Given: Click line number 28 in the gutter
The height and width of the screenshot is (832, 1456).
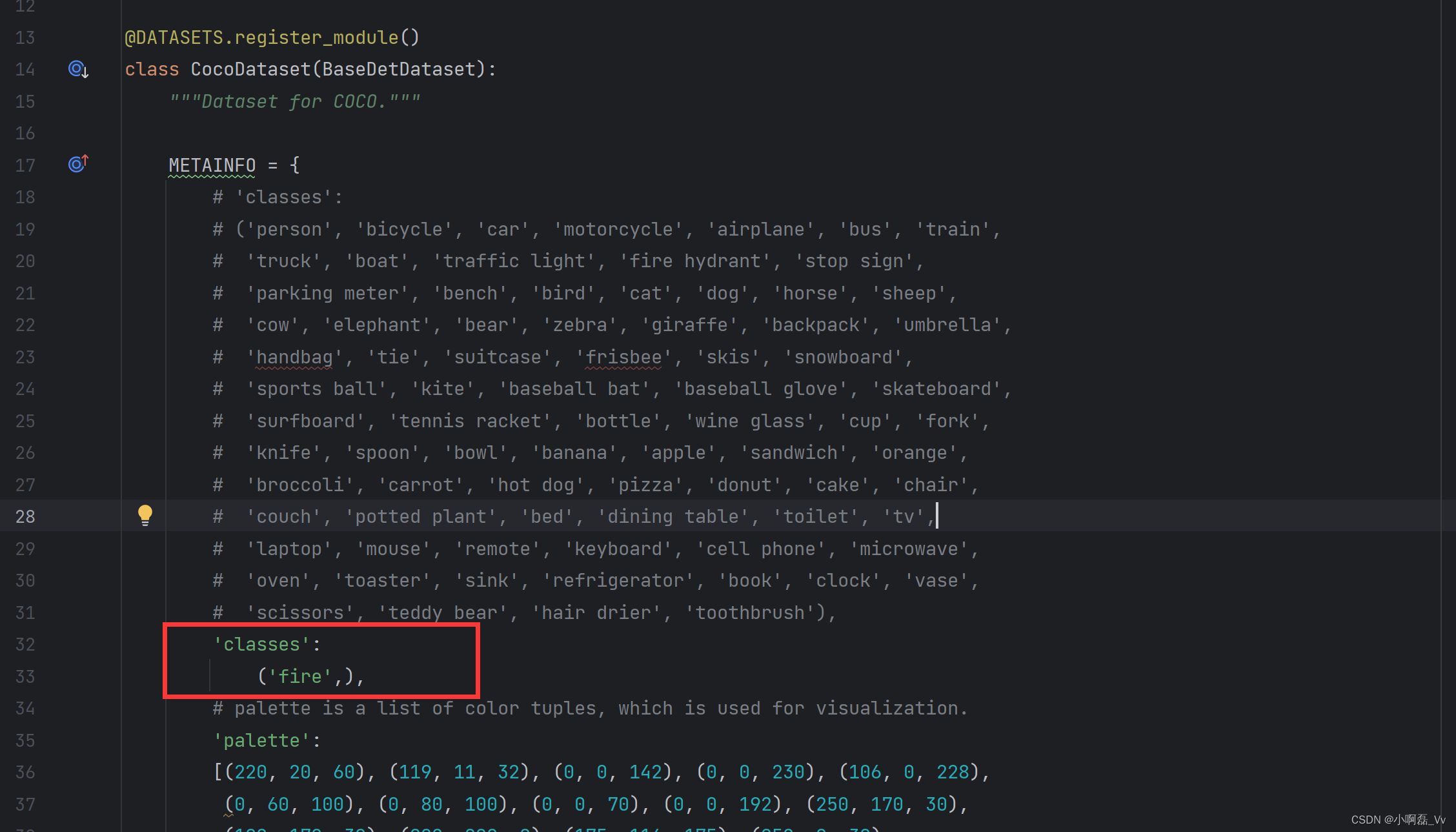Looking at the screenshot, I should pyautogui.click(x=25, y=516).
